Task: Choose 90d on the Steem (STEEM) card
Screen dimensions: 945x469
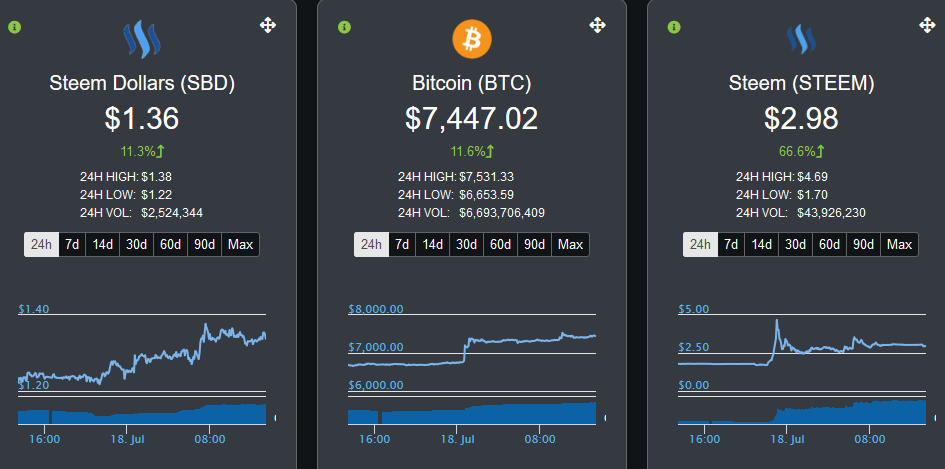Action: tap(864, 245)
